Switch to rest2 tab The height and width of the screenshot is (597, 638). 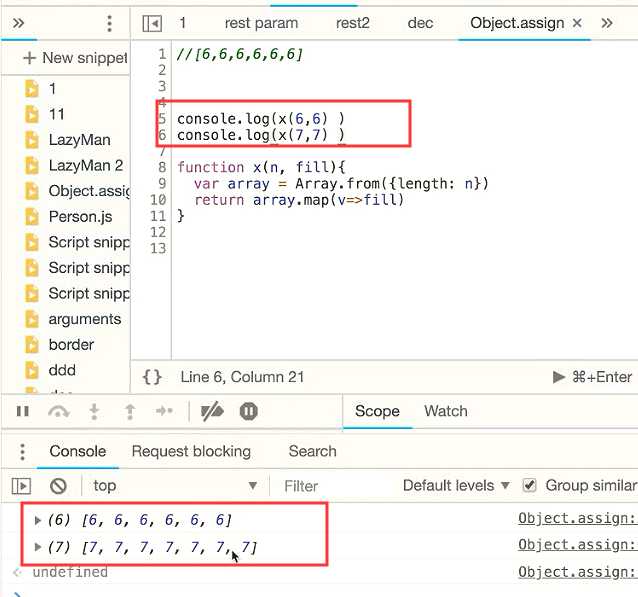[352, 23]
